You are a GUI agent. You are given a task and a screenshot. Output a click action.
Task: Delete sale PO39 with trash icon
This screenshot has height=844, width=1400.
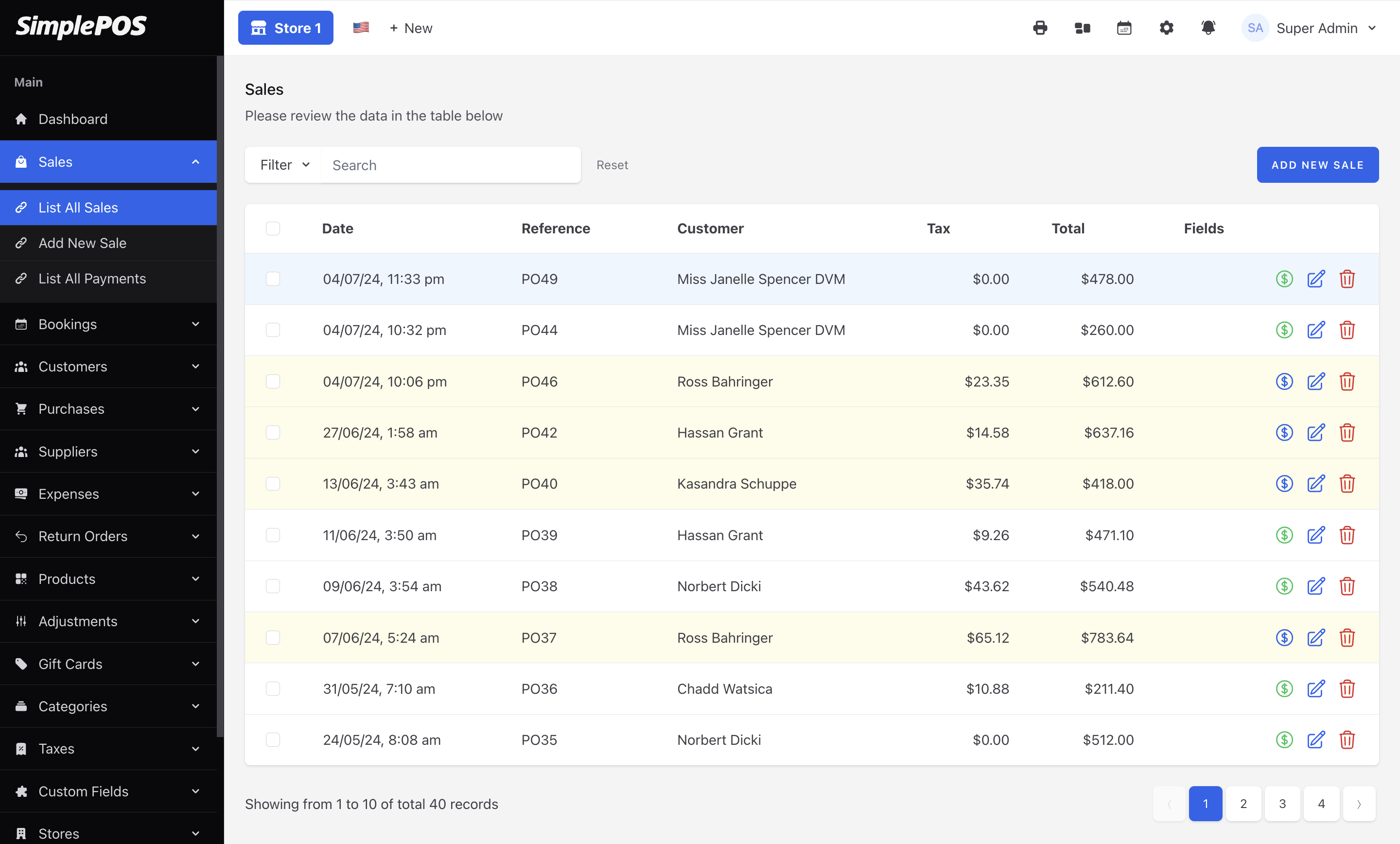(x=1347, y=535)
